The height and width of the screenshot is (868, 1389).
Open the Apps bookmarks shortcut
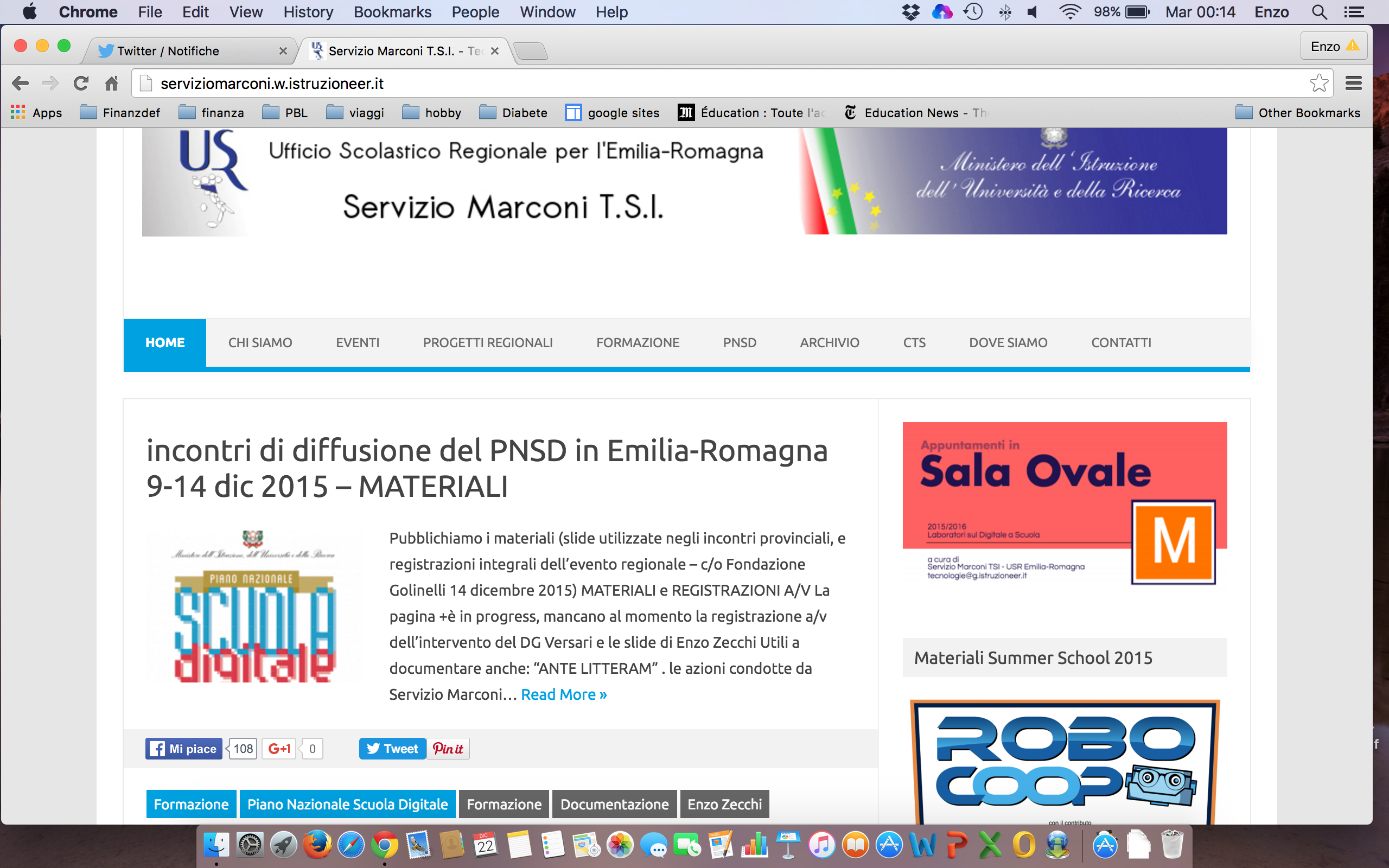click(37, 113)
